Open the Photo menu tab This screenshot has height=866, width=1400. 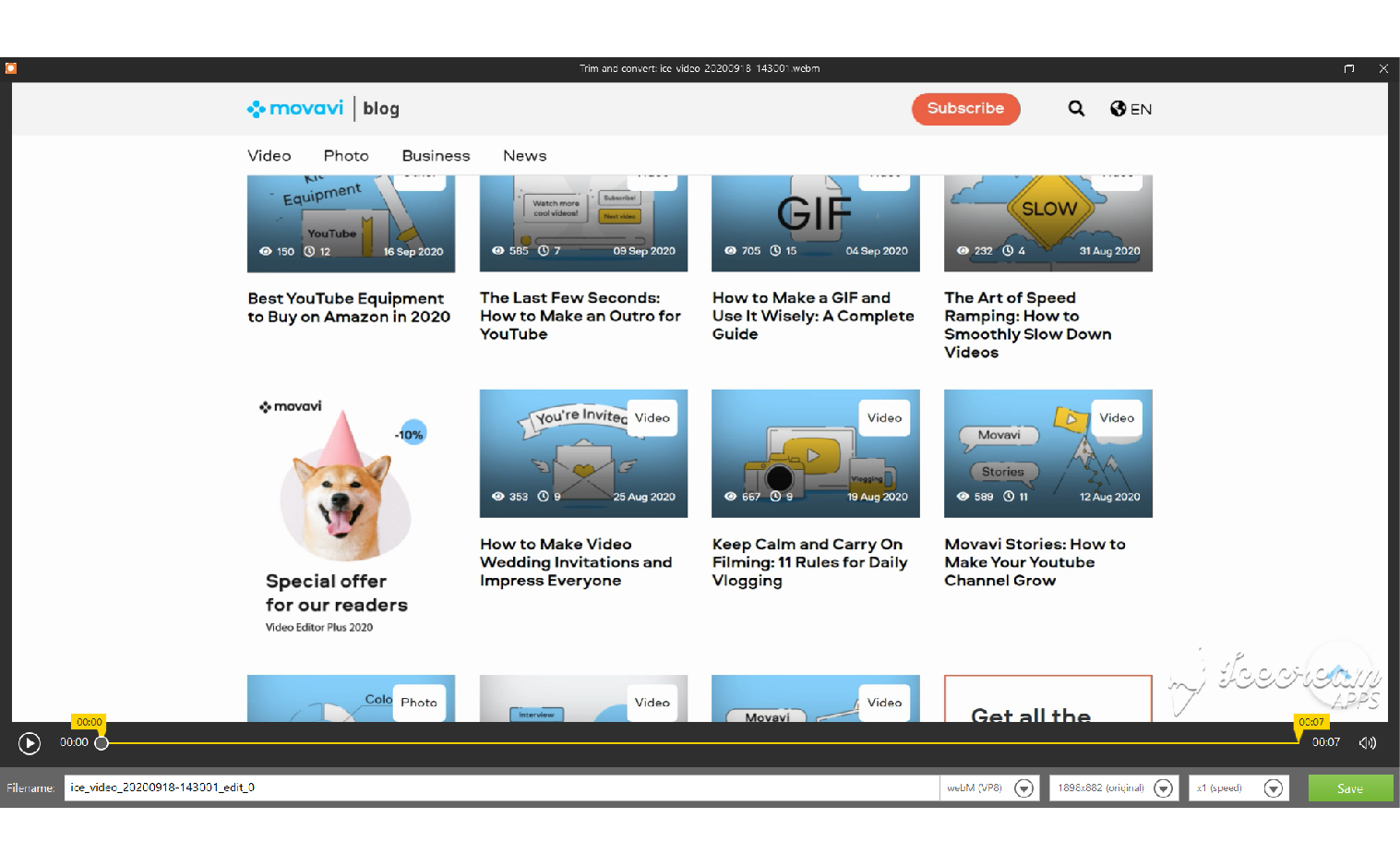click(346, 156)
